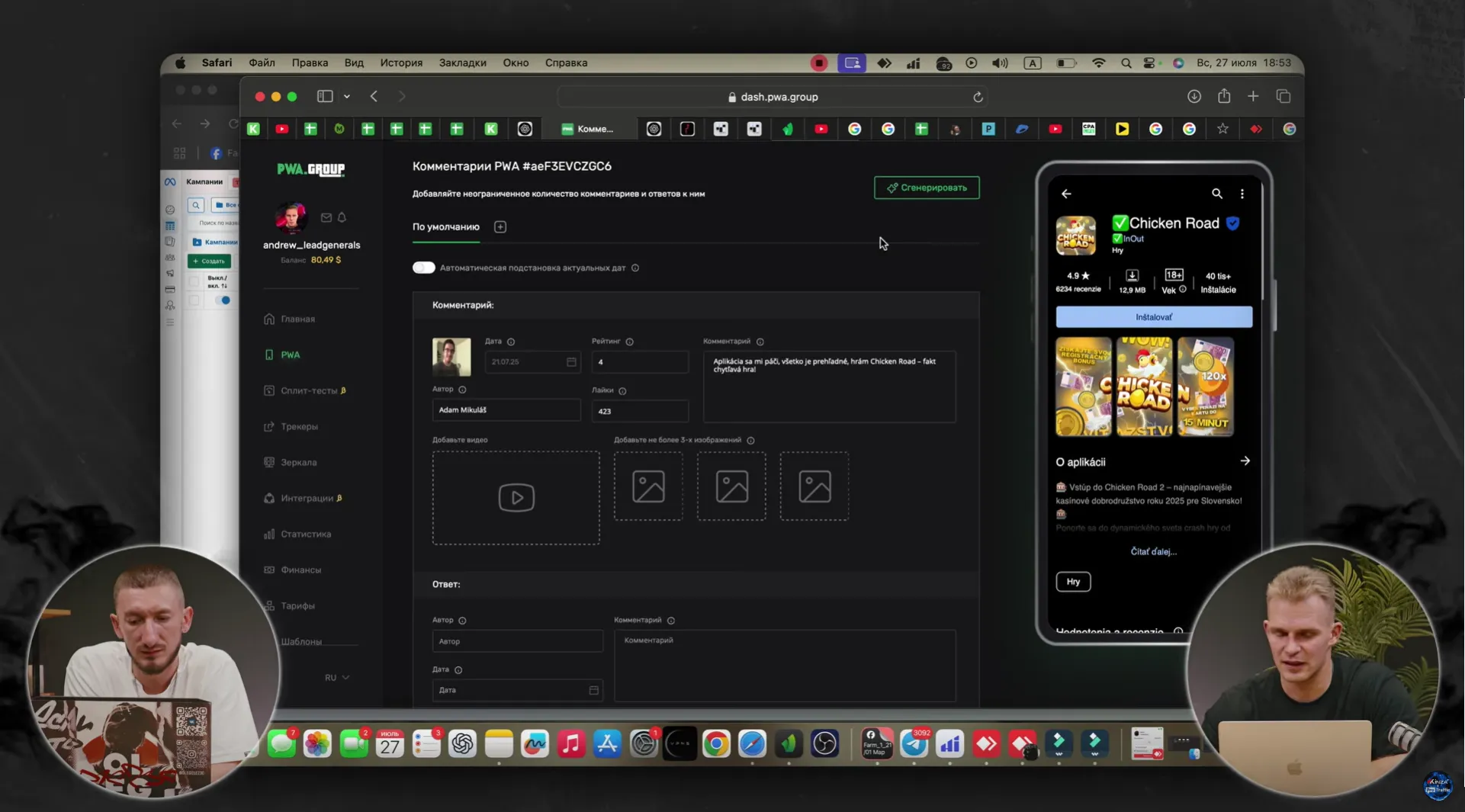Open the Файл menu in menu bar
1465x812 pixels.
262,63
